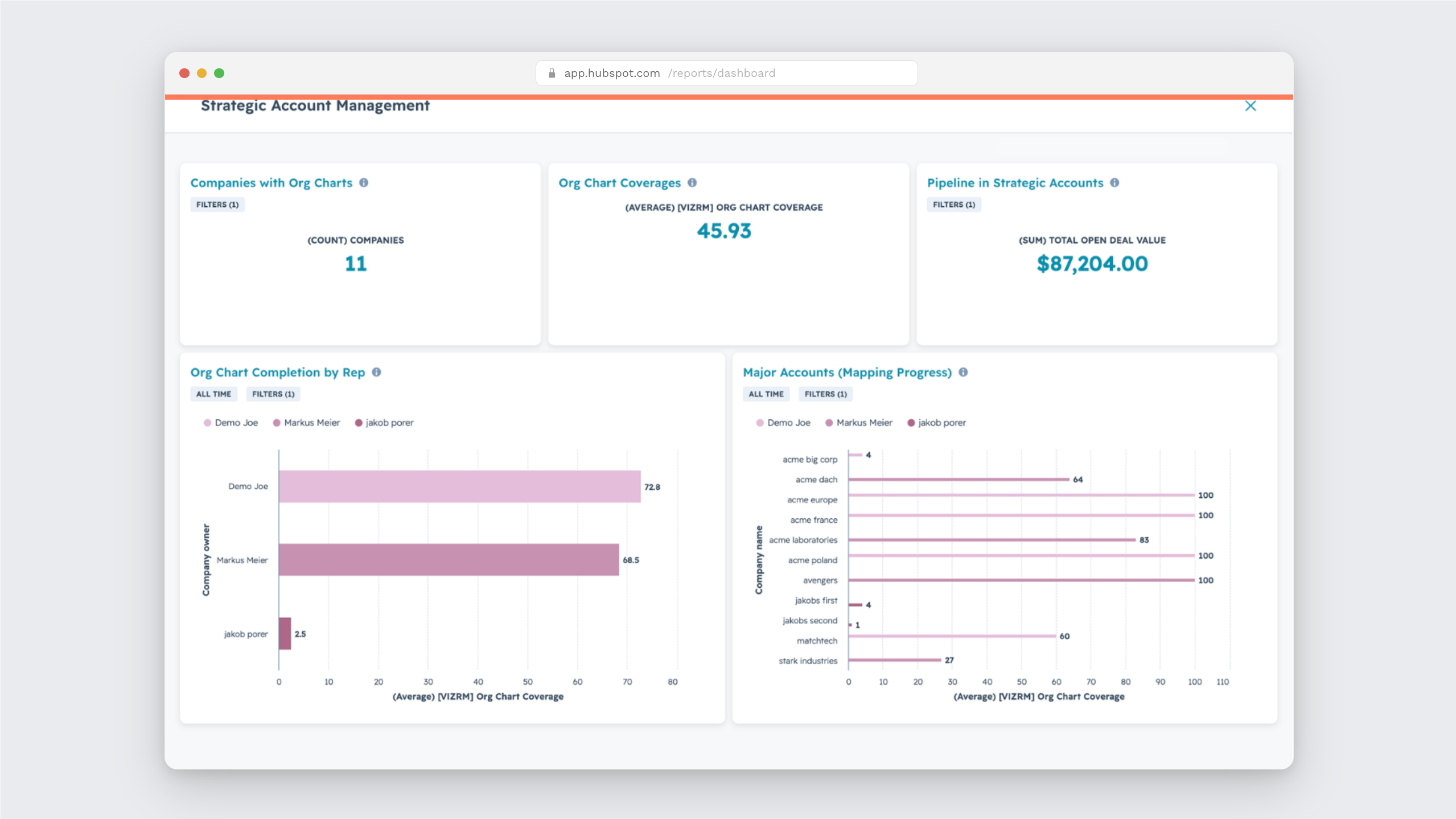Toggle Demo Joe legend in Completion by Rep chart

click(231, 423)
